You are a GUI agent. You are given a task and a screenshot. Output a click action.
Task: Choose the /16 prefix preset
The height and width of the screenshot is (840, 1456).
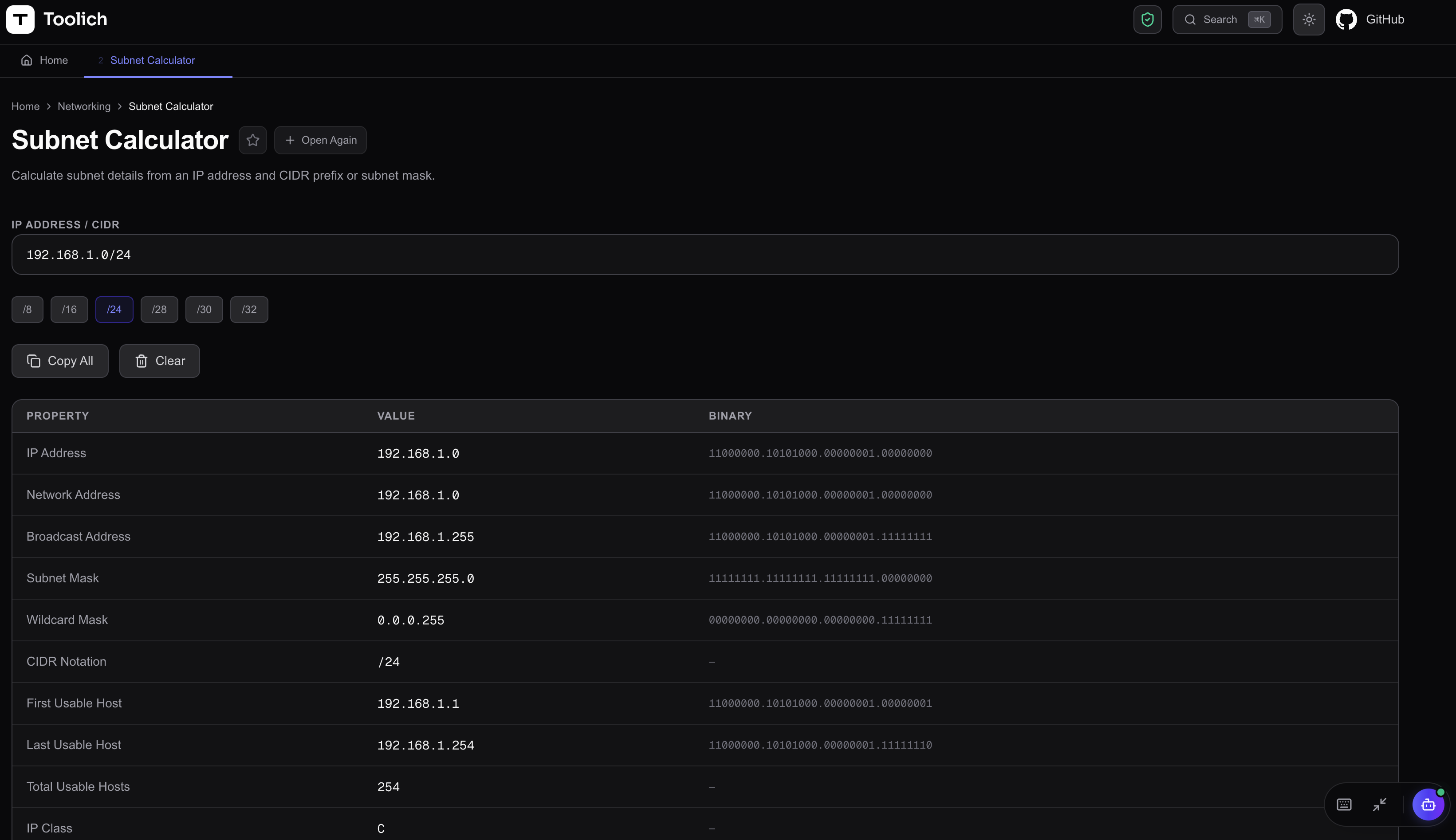coord(69,310)
